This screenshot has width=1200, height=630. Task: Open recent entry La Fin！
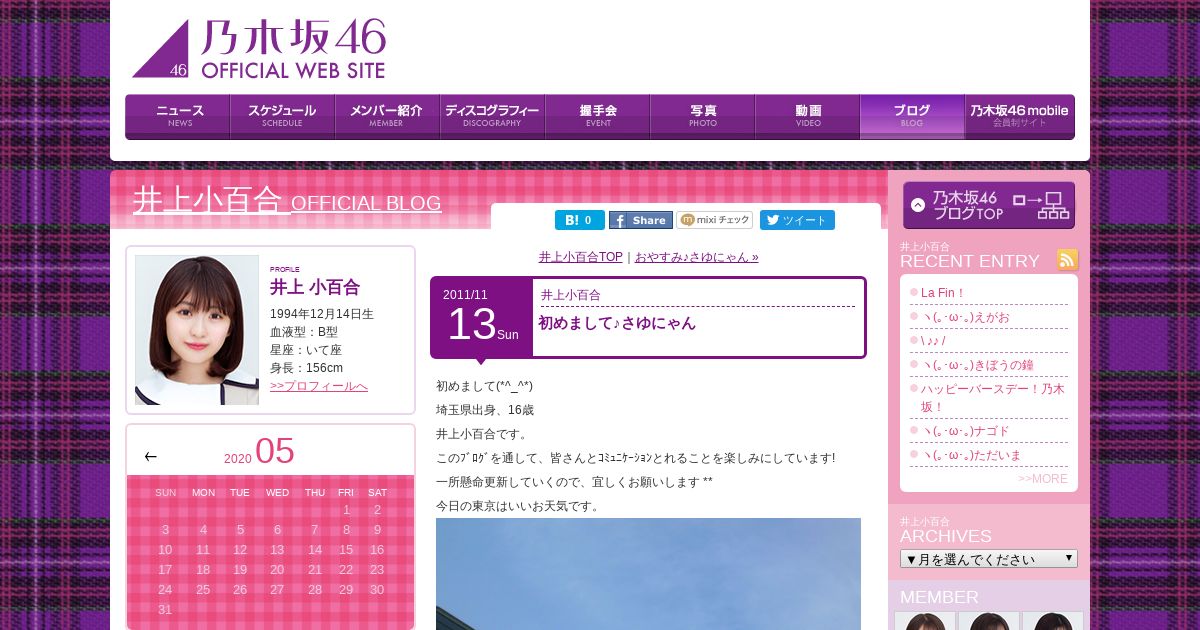click(x=942, y=293)
